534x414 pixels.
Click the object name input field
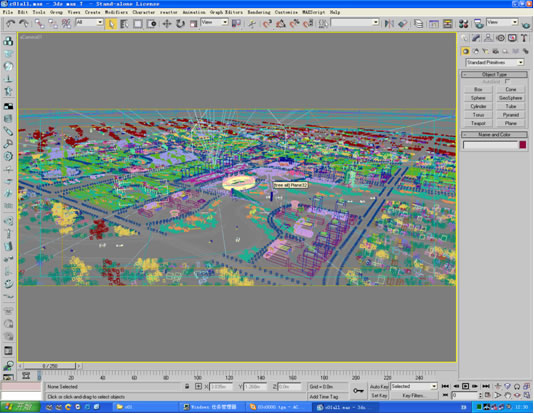click(x=490, y=145)
